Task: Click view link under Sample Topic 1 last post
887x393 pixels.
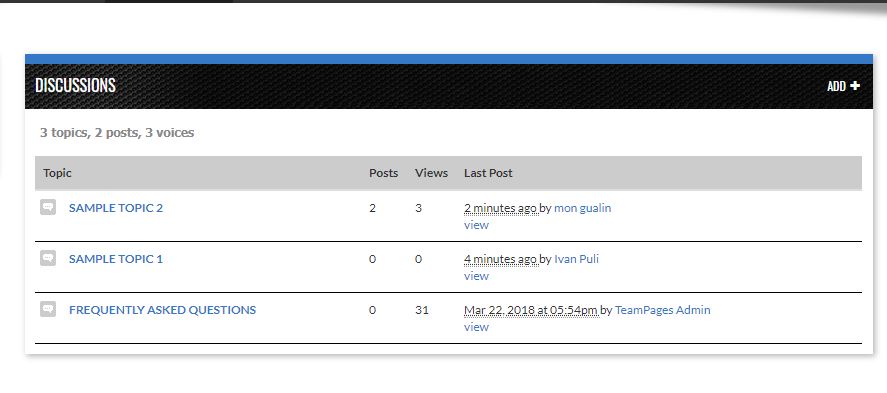Action: coord(476,276)
